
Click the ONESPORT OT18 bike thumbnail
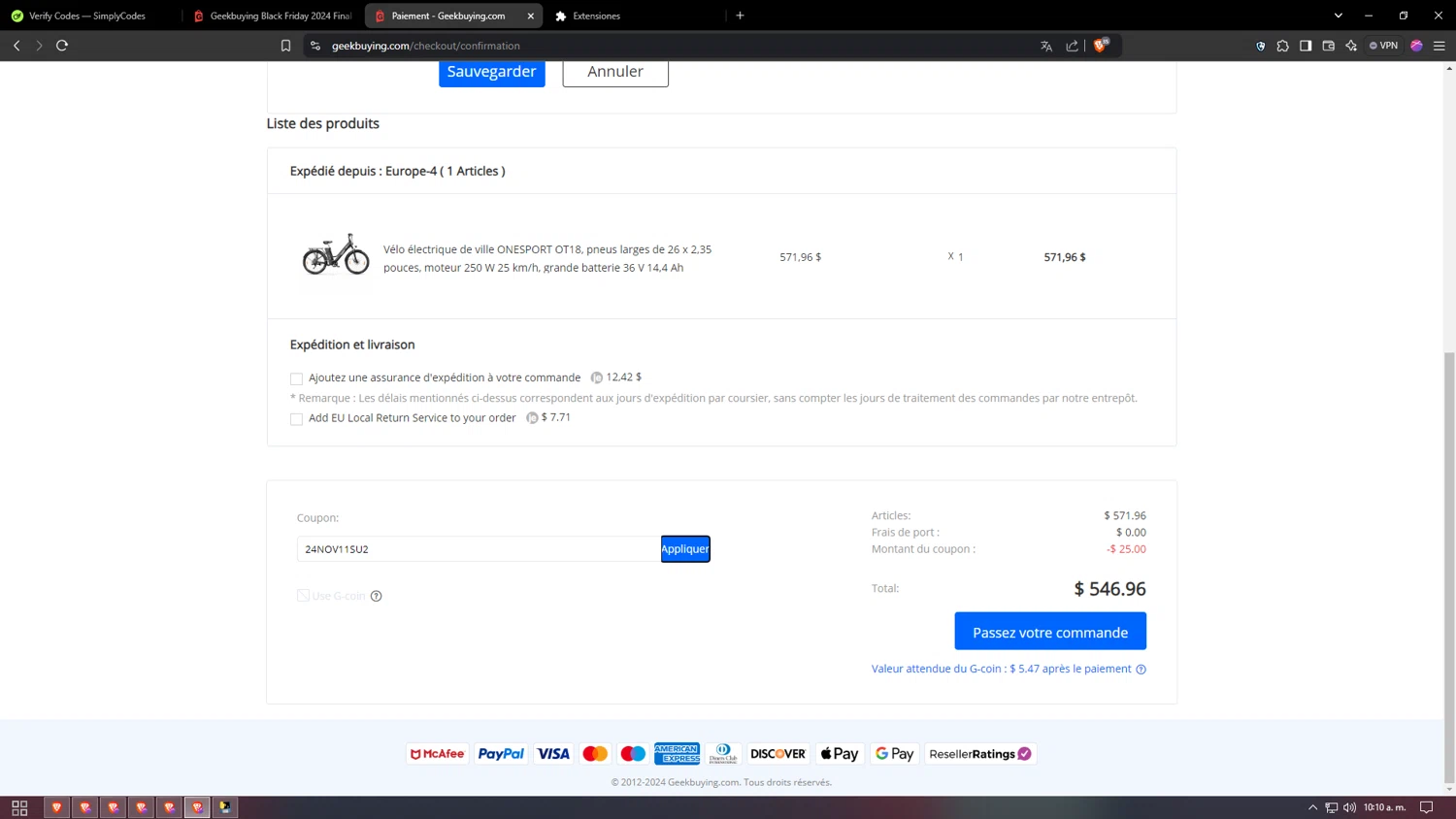click(336, 255)
